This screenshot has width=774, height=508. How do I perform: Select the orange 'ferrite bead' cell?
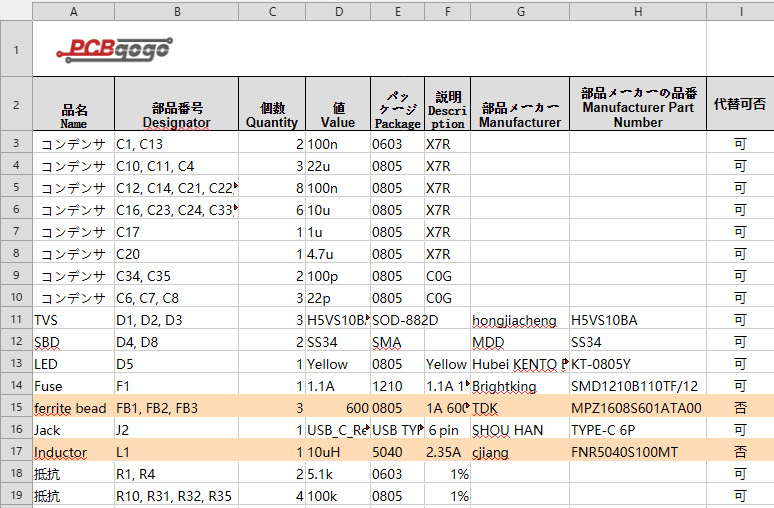[74, 407]
